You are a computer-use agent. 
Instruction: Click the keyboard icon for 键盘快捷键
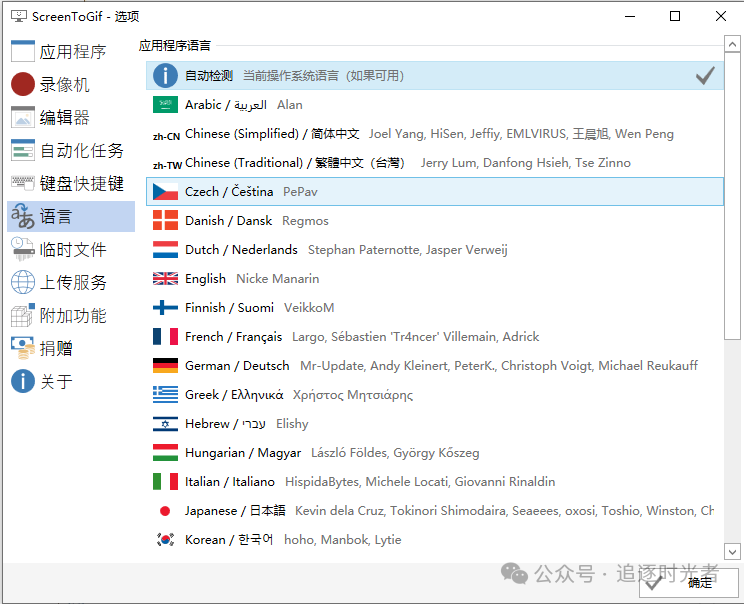click(x=23, y=182)
